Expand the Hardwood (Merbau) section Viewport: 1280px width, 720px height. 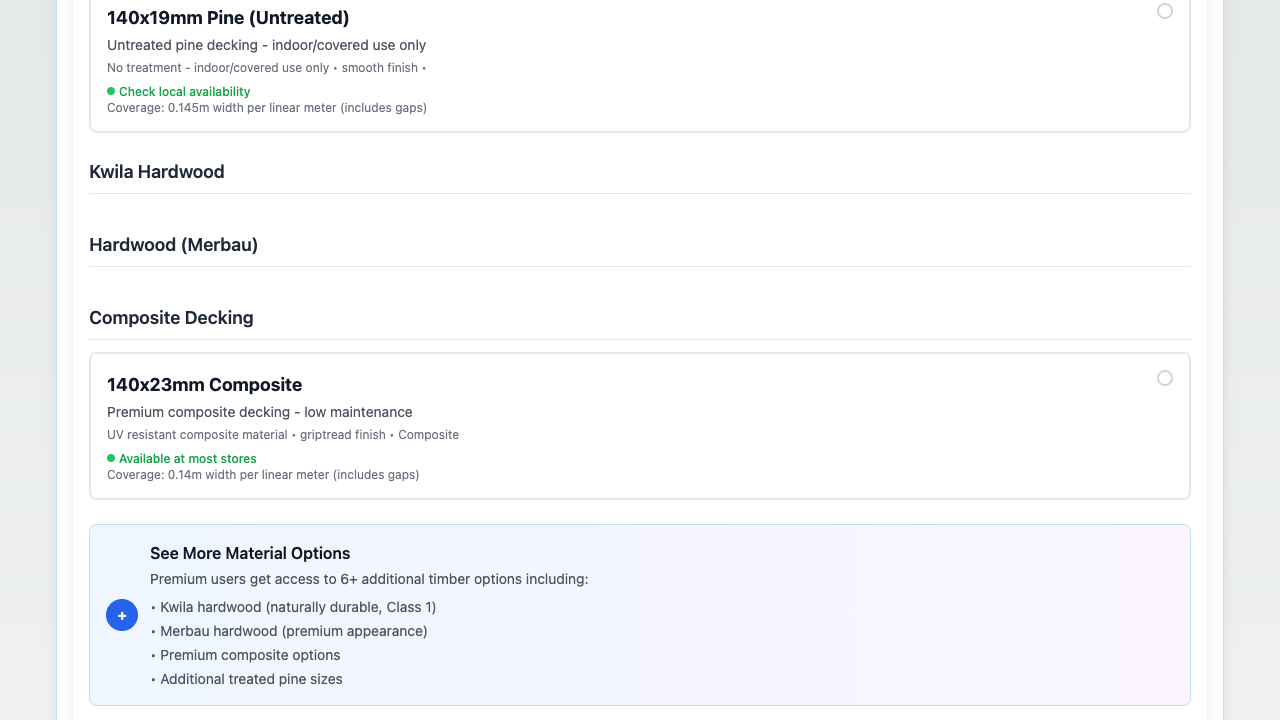point(174,245)
